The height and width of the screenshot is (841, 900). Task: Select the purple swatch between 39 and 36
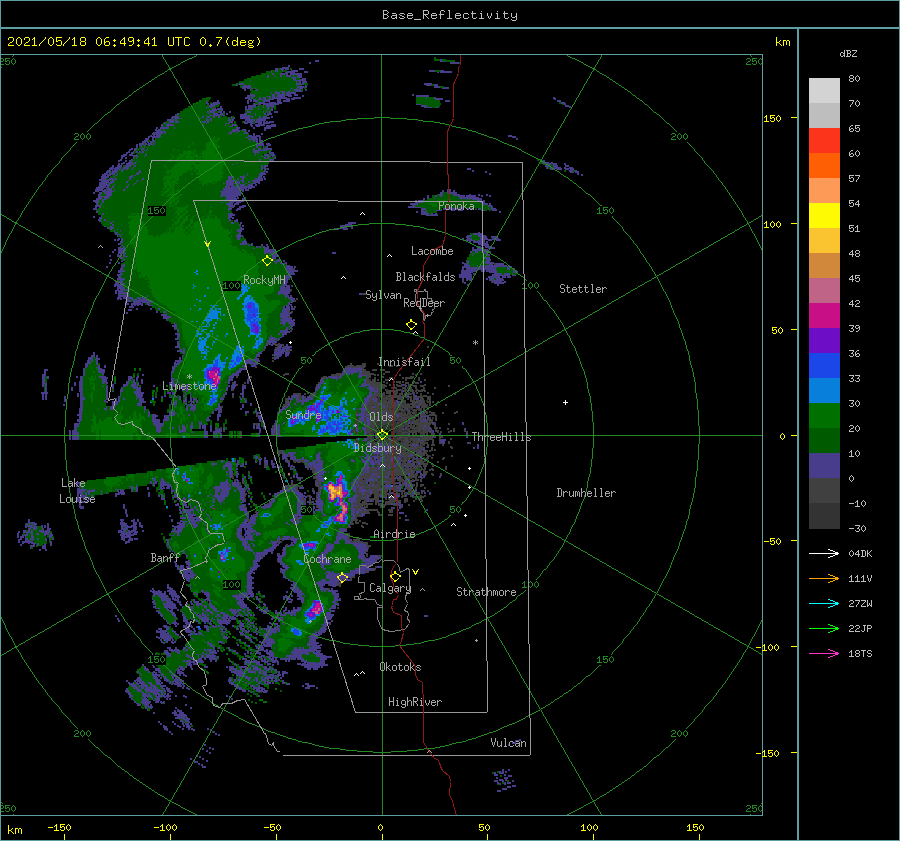click(824, 341)
